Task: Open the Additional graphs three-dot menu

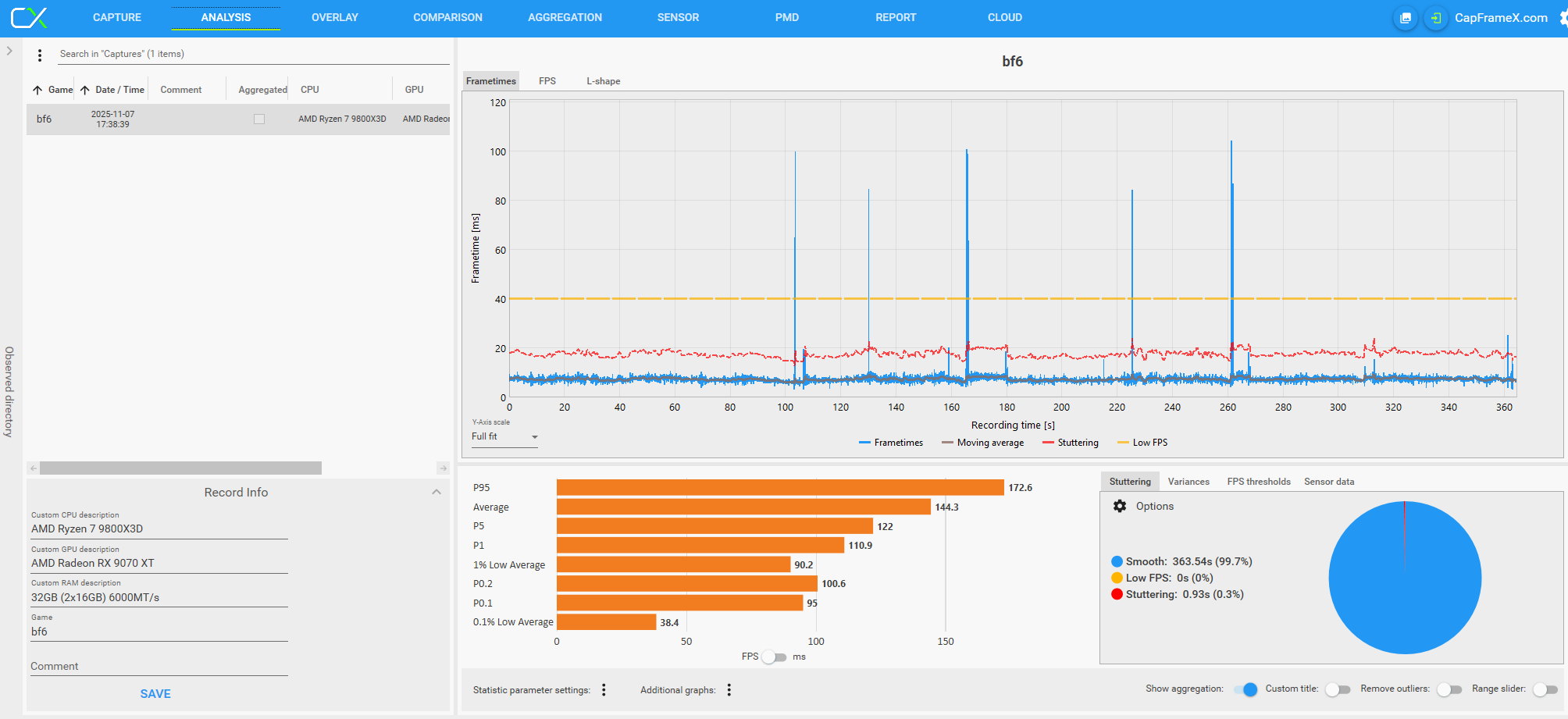Action: pos(729,690)
